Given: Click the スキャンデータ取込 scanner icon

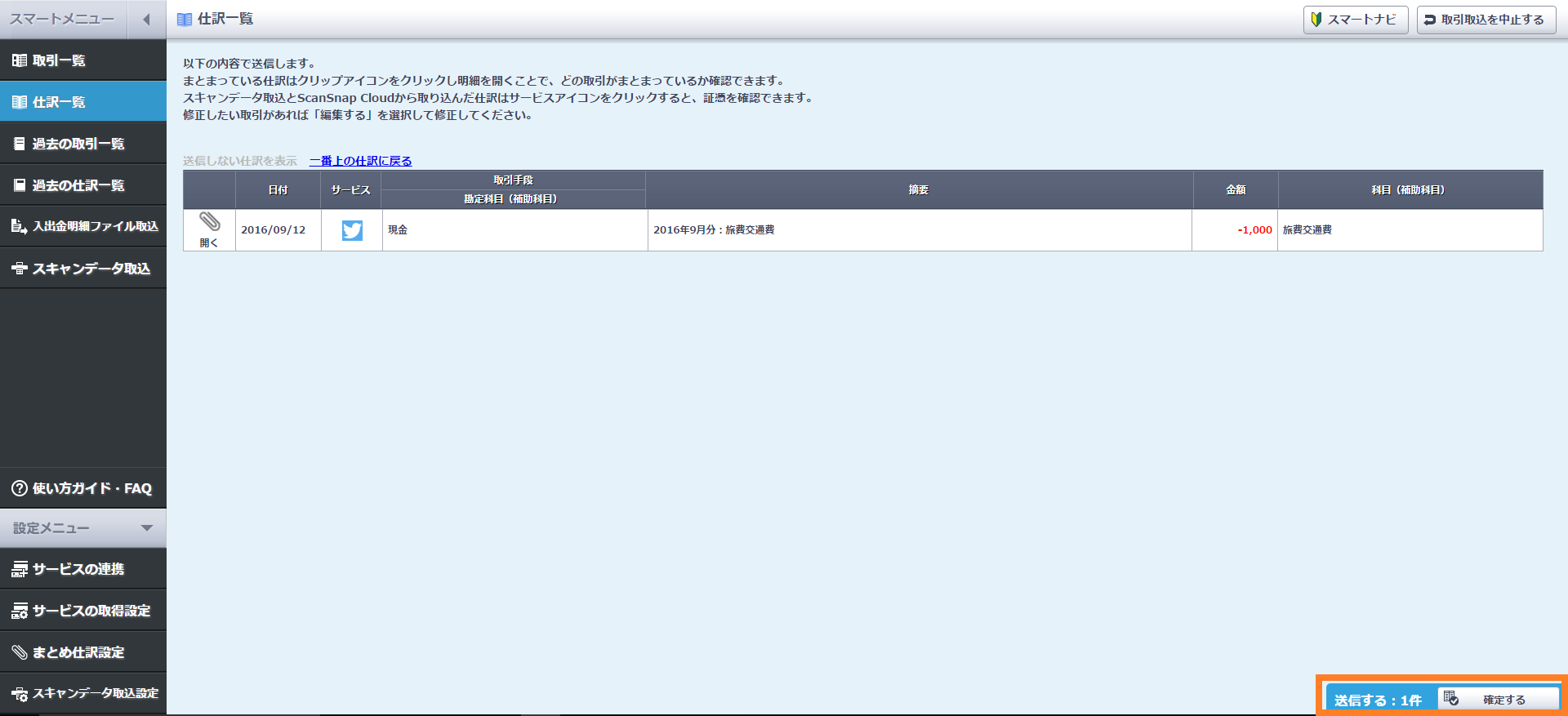Looking at the screenshot, I should click(20, 269).
